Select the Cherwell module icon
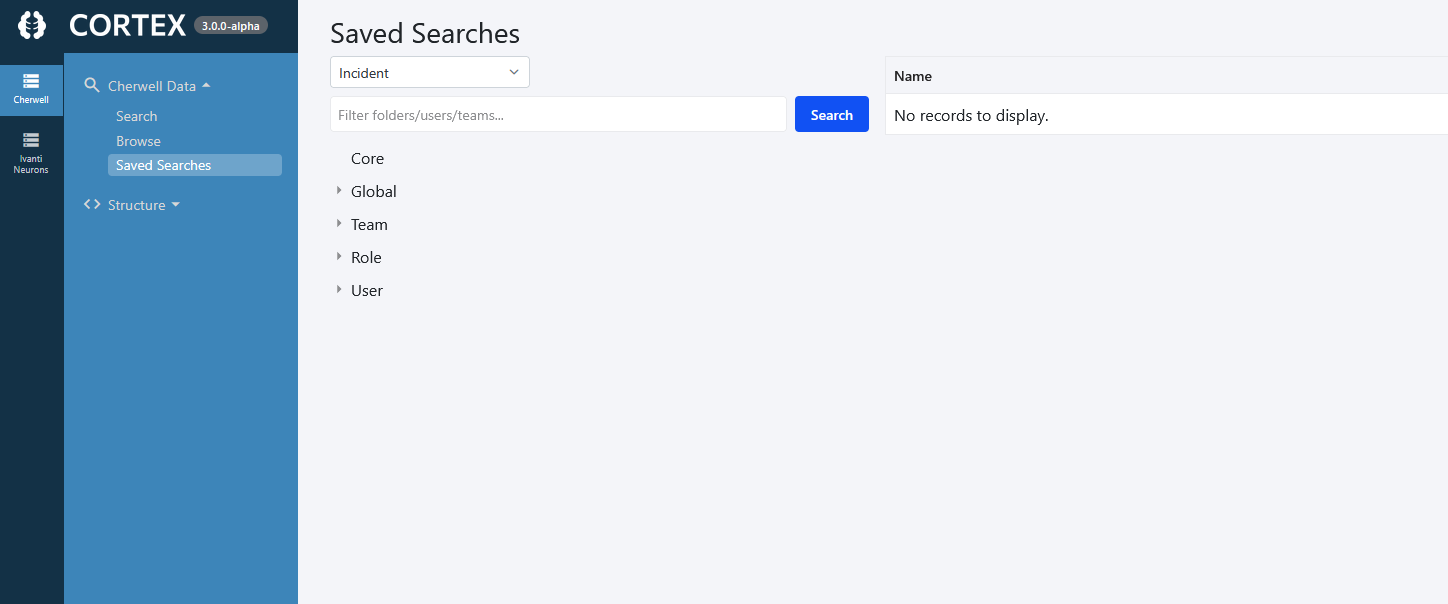The width and height of the screenshot is (1448, 604). coord(31,89)
